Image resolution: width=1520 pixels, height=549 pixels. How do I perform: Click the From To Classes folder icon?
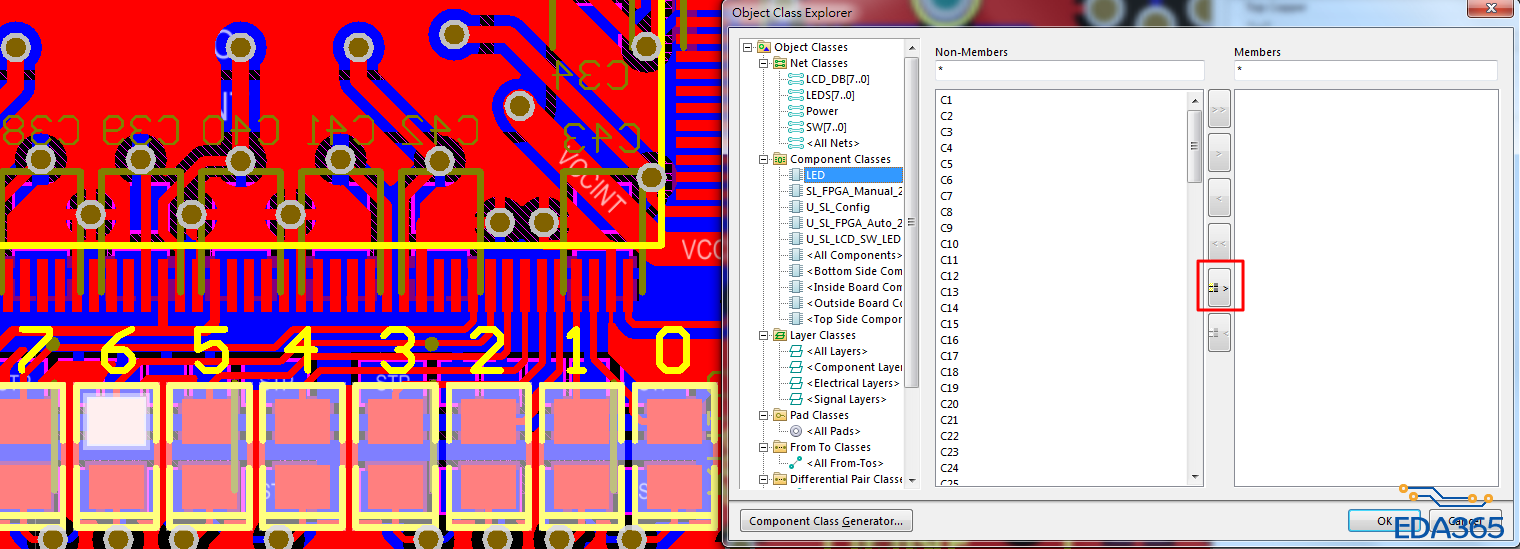(x=780, y=447)
